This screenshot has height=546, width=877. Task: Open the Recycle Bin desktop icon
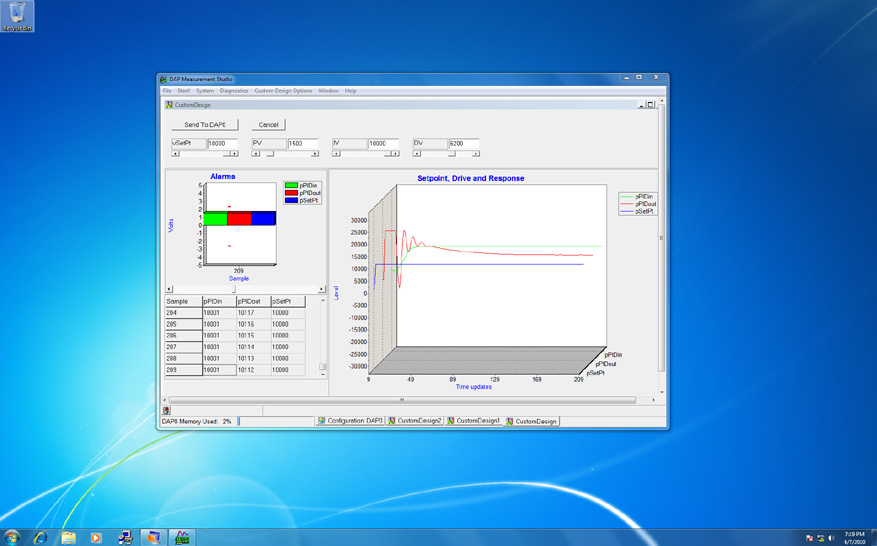(x=17, y=16)
